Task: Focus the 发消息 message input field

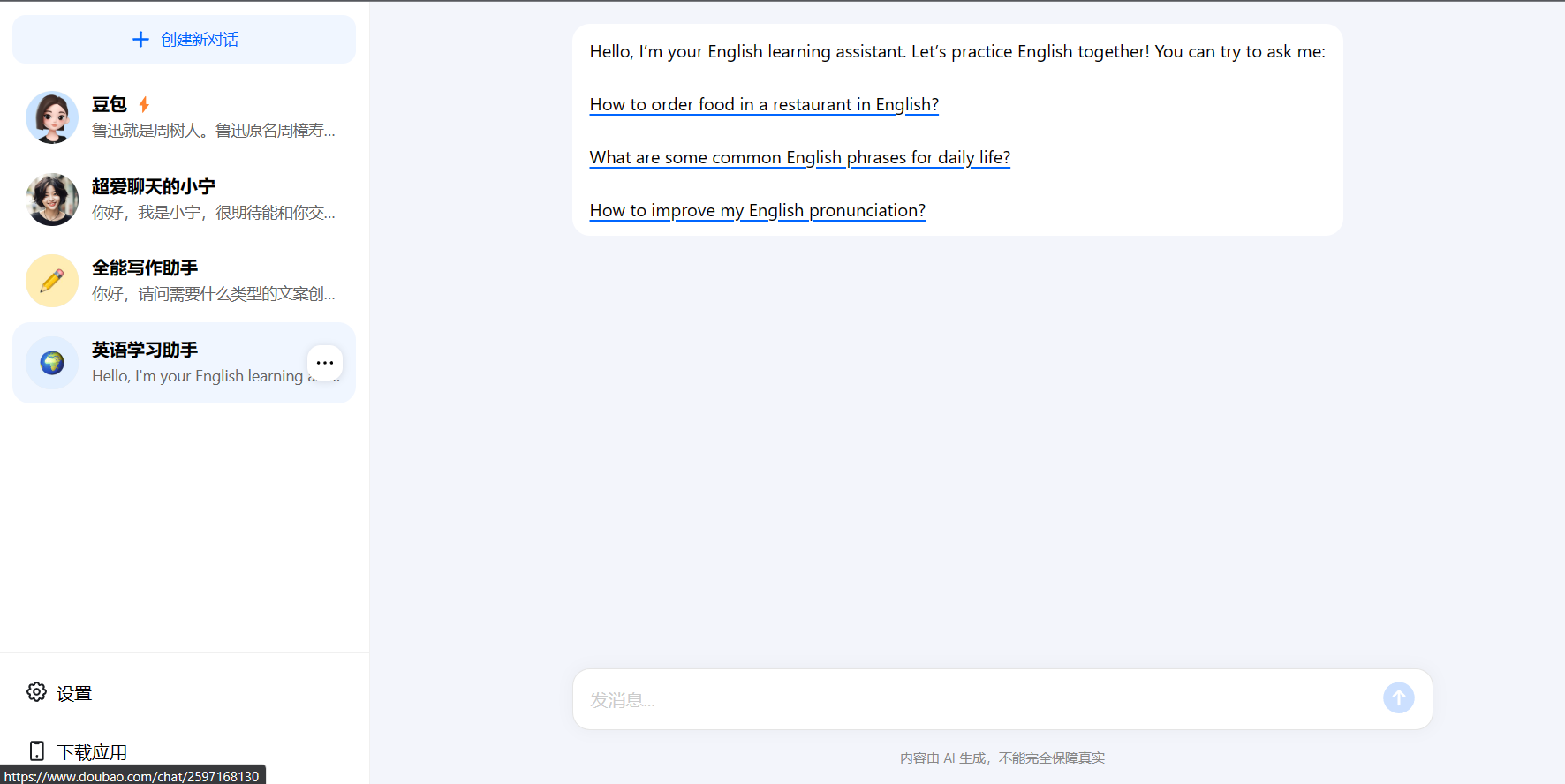Action: [972, 699]
